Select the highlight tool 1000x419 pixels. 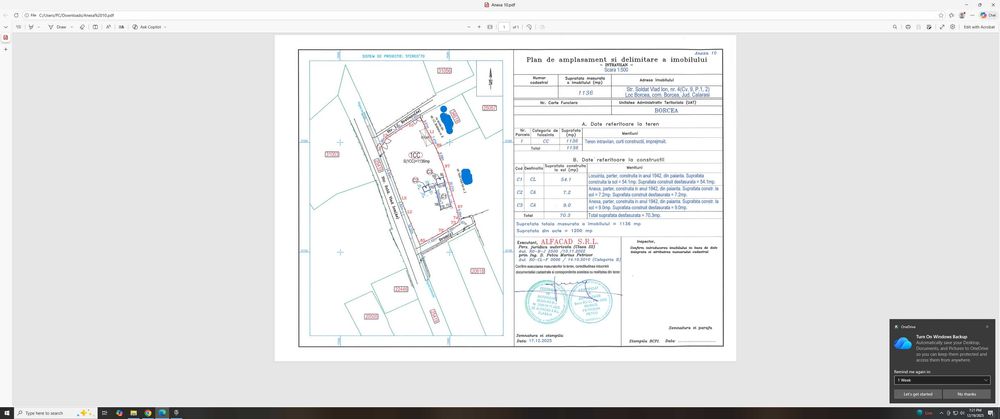31,27
